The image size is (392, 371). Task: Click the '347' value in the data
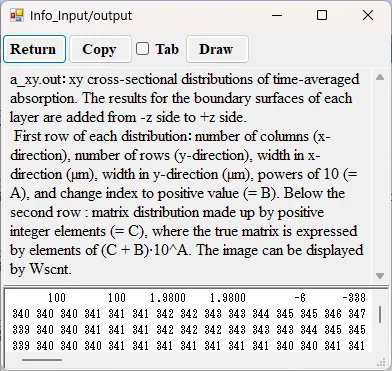357,314
